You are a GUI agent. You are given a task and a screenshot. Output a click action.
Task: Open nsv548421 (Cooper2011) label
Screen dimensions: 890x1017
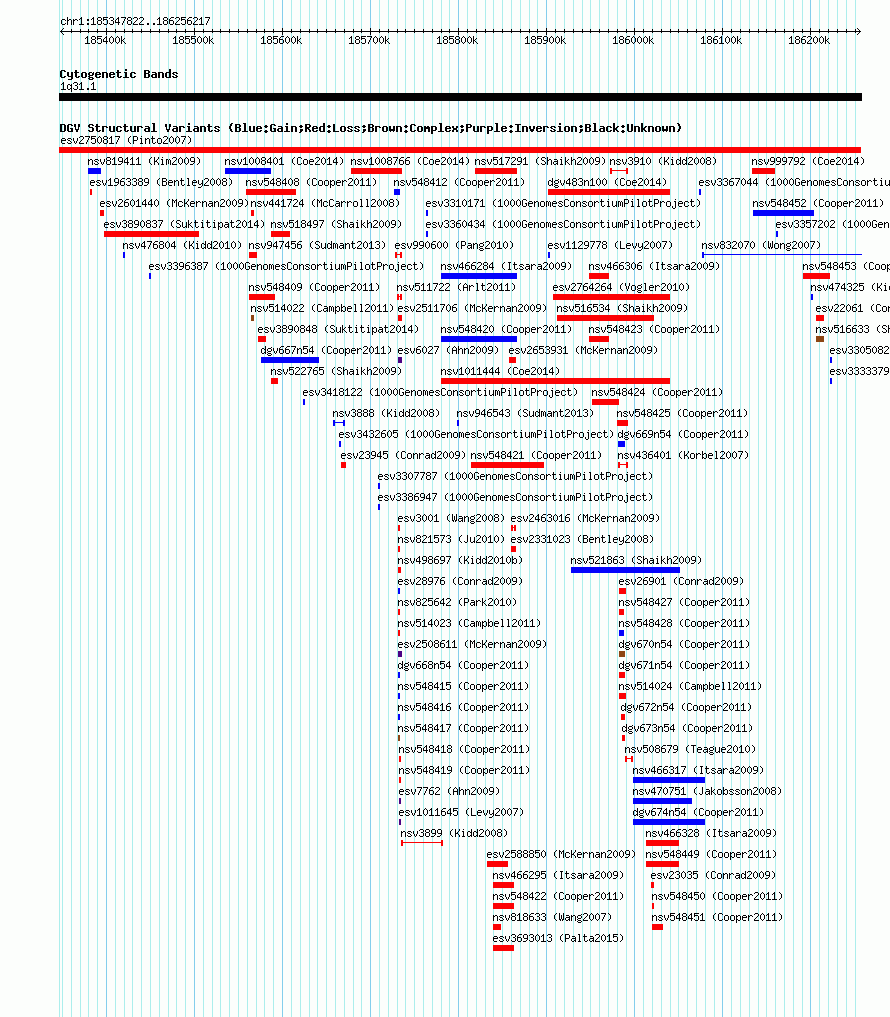[x=536, y=455]
